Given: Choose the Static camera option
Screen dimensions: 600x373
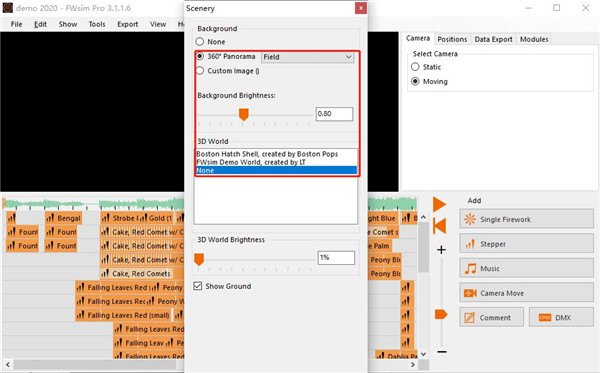Looking at the screenshot, I should click(x=415, y=67).
